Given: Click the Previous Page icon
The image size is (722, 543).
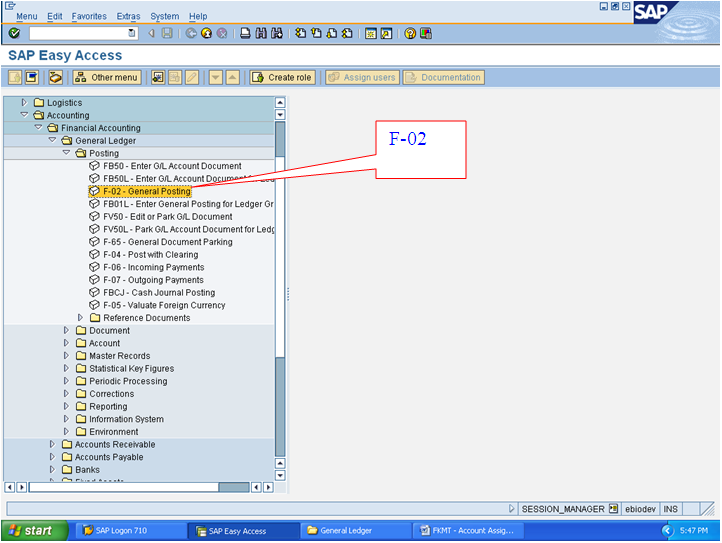Looking at the screenshot, I should 316,33.
